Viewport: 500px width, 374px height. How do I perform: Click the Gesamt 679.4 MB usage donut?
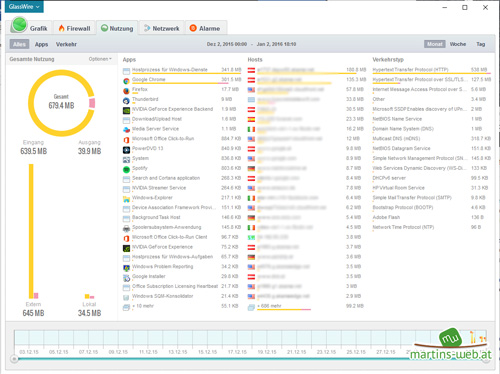(61, 103)
